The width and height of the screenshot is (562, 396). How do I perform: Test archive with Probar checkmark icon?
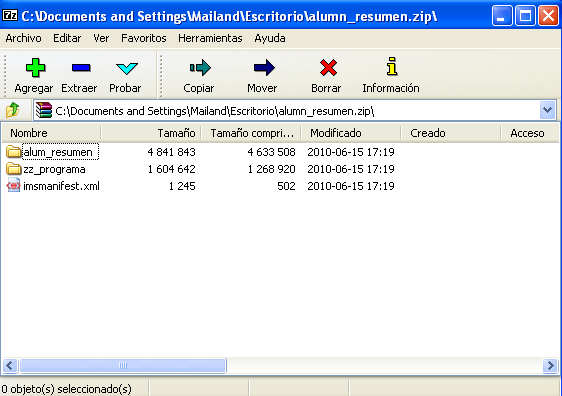[127, 68]
